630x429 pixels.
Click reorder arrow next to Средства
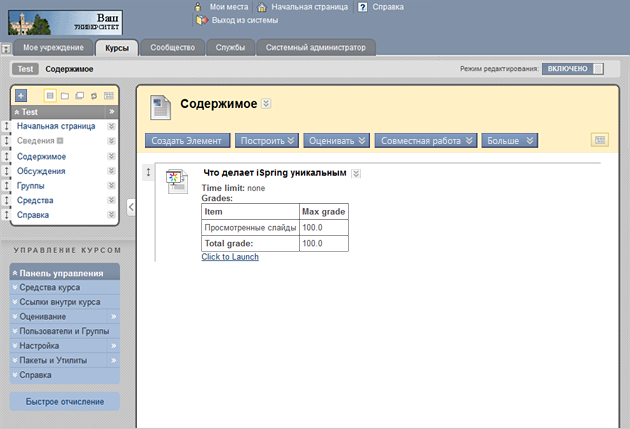pos(6,200)
